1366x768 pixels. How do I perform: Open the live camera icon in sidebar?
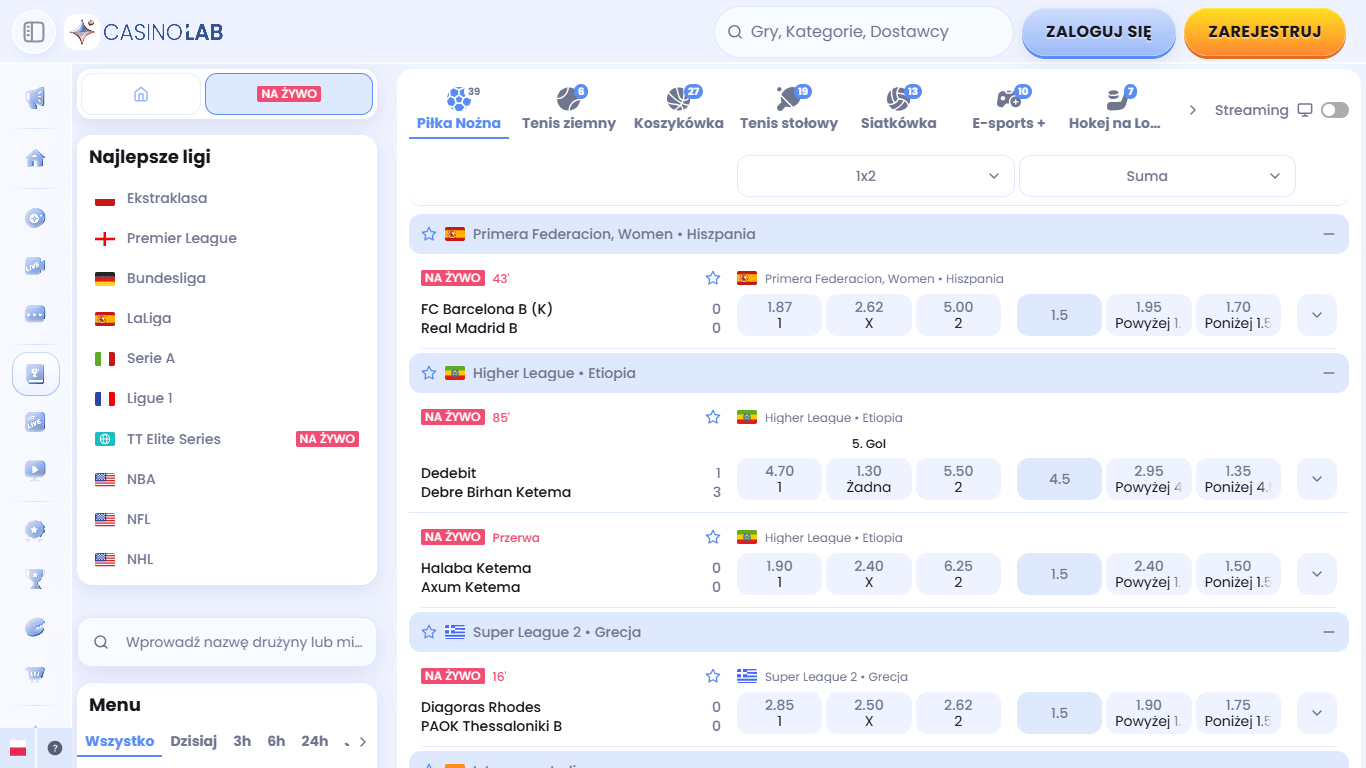tap(35, 266)
